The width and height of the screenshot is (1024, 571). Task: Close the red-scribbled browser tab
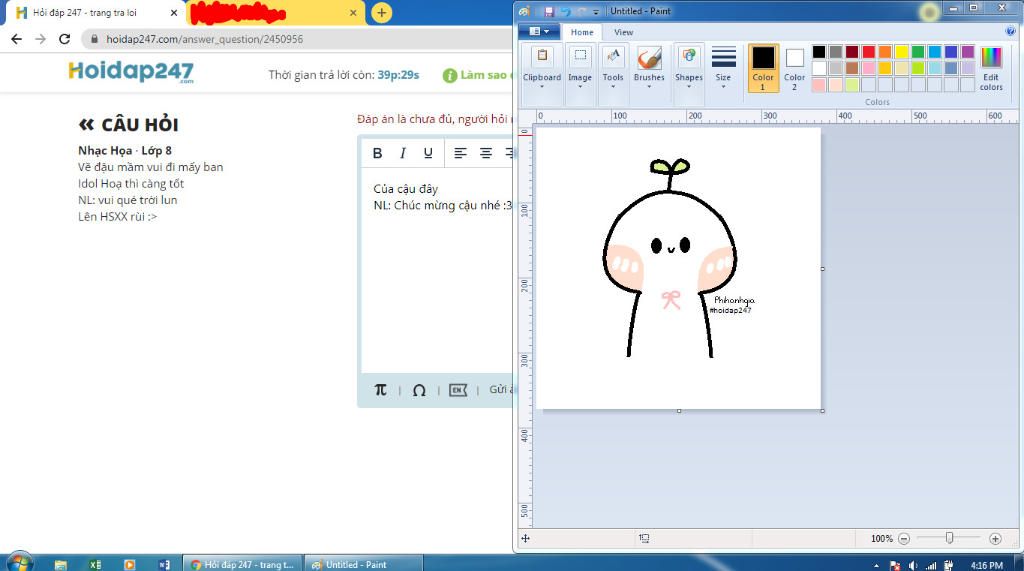click(353, 12)
